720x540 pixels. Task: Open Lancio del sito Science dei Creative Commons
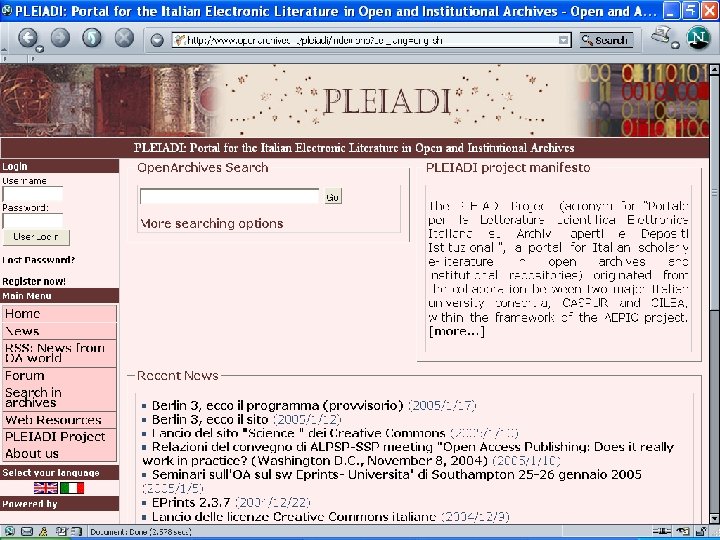click(298, 433)
